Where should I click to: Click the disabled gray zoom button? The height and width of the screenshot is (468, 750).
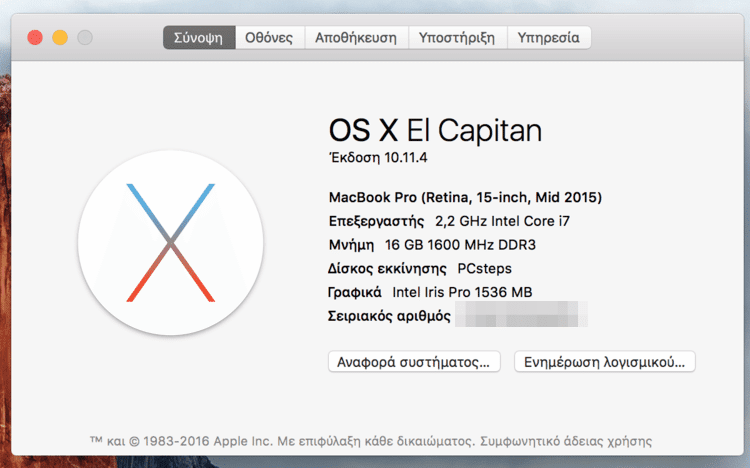point(85,37)
